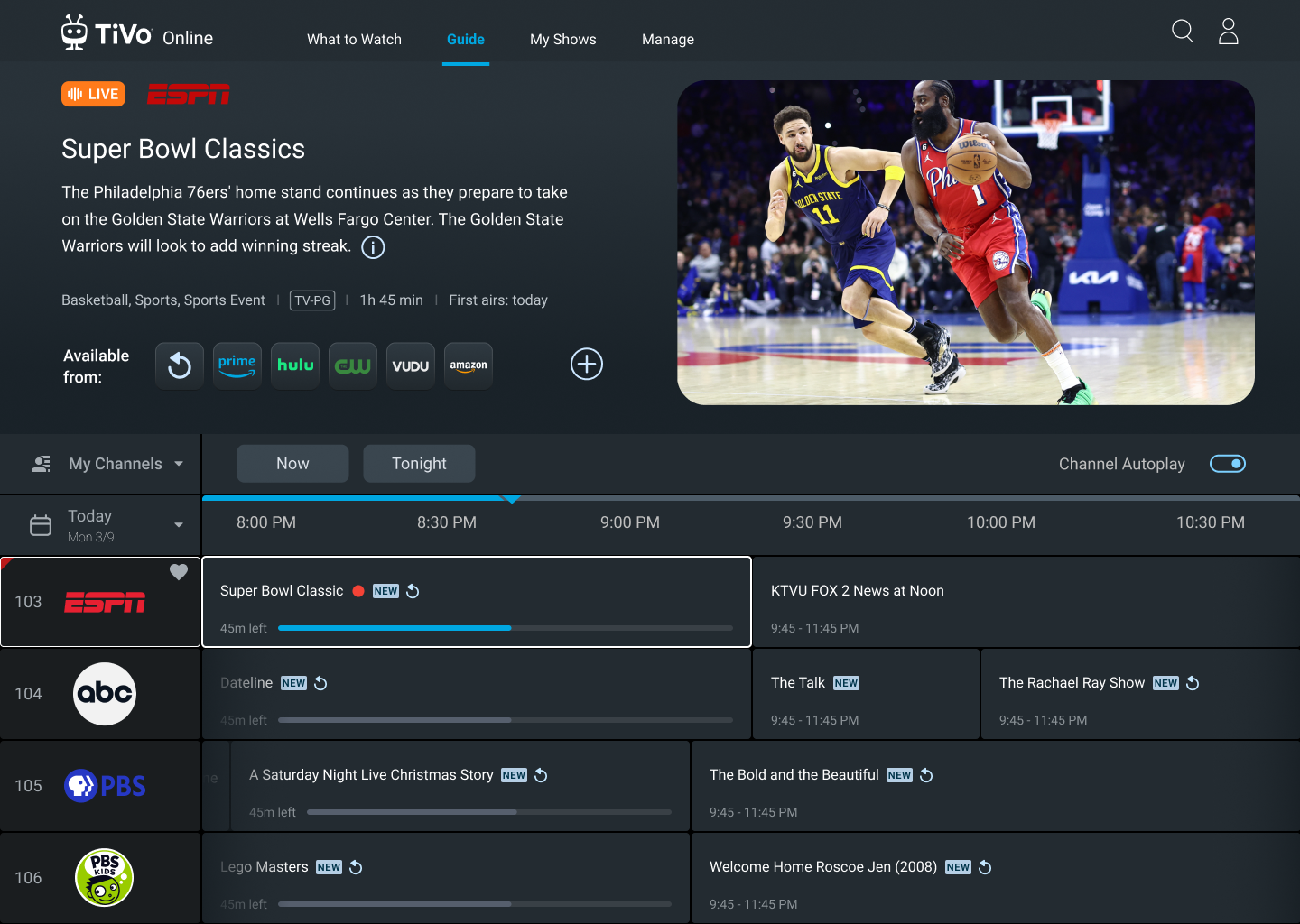
Task: Click the calendar icon next to Today
Action: 41,525
